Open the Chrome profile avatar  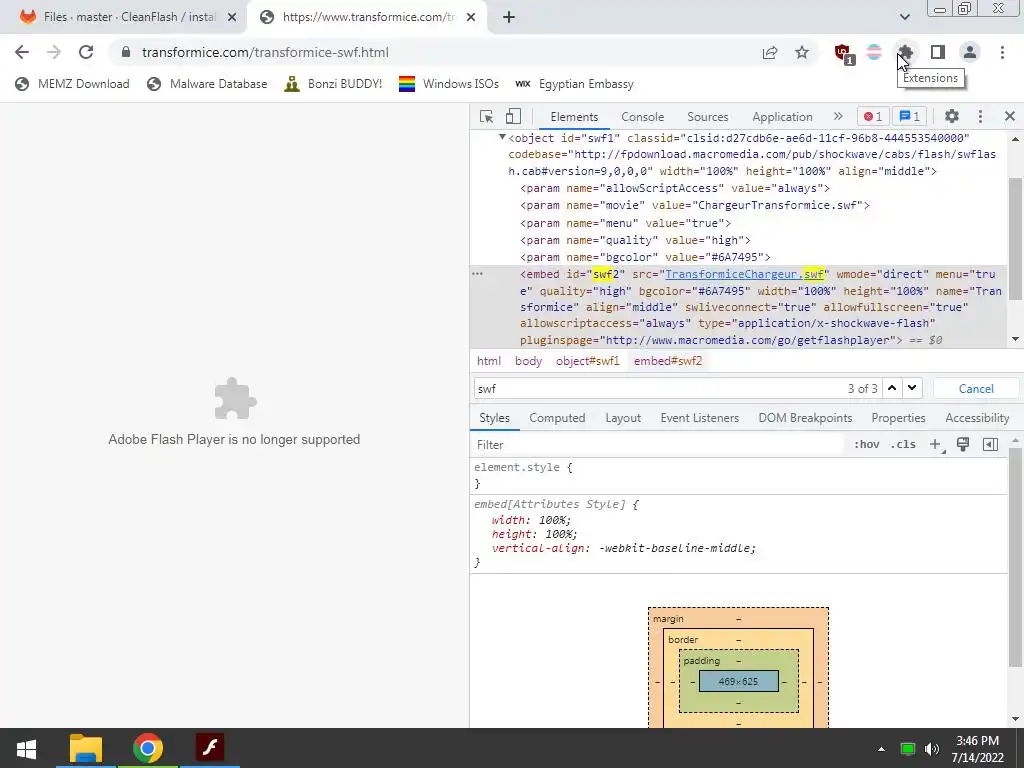tap(970, 52)
